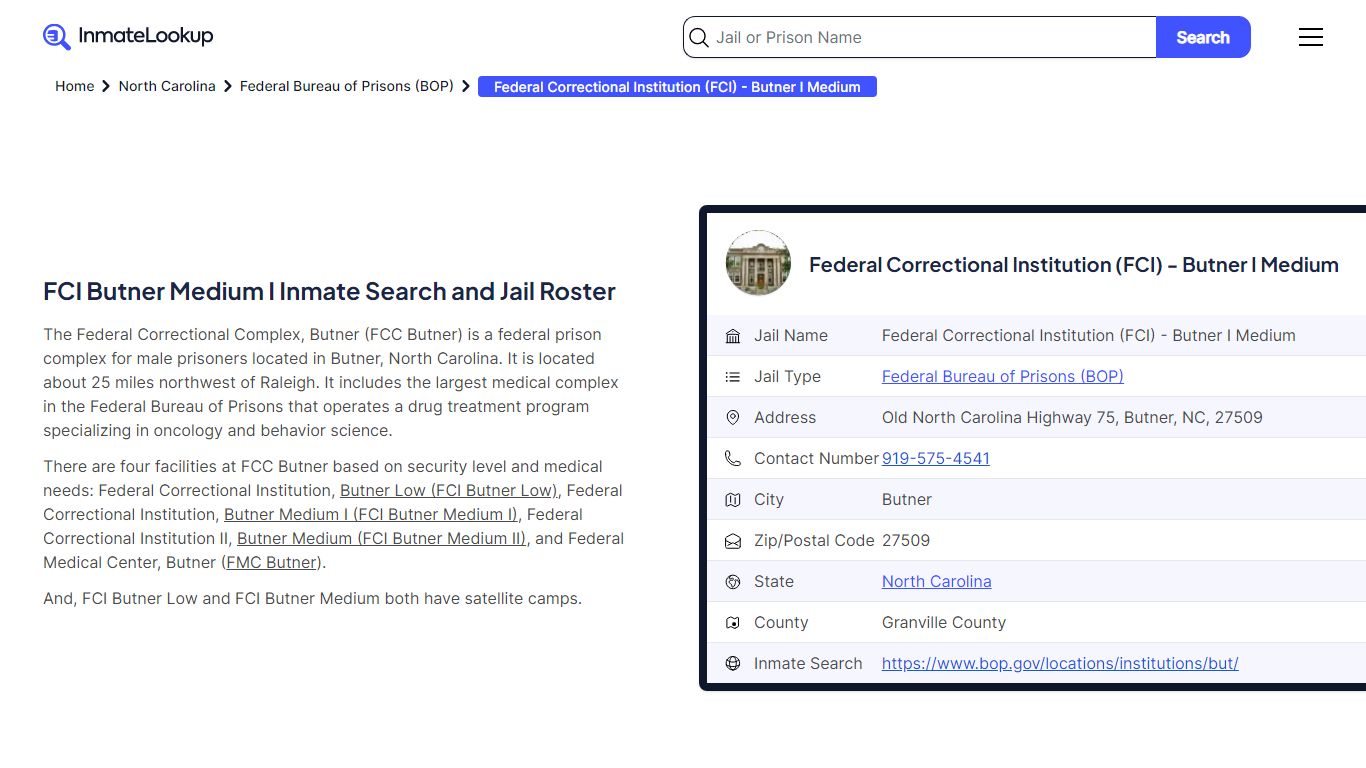Click InmateLookup site name text

point(146,36)
